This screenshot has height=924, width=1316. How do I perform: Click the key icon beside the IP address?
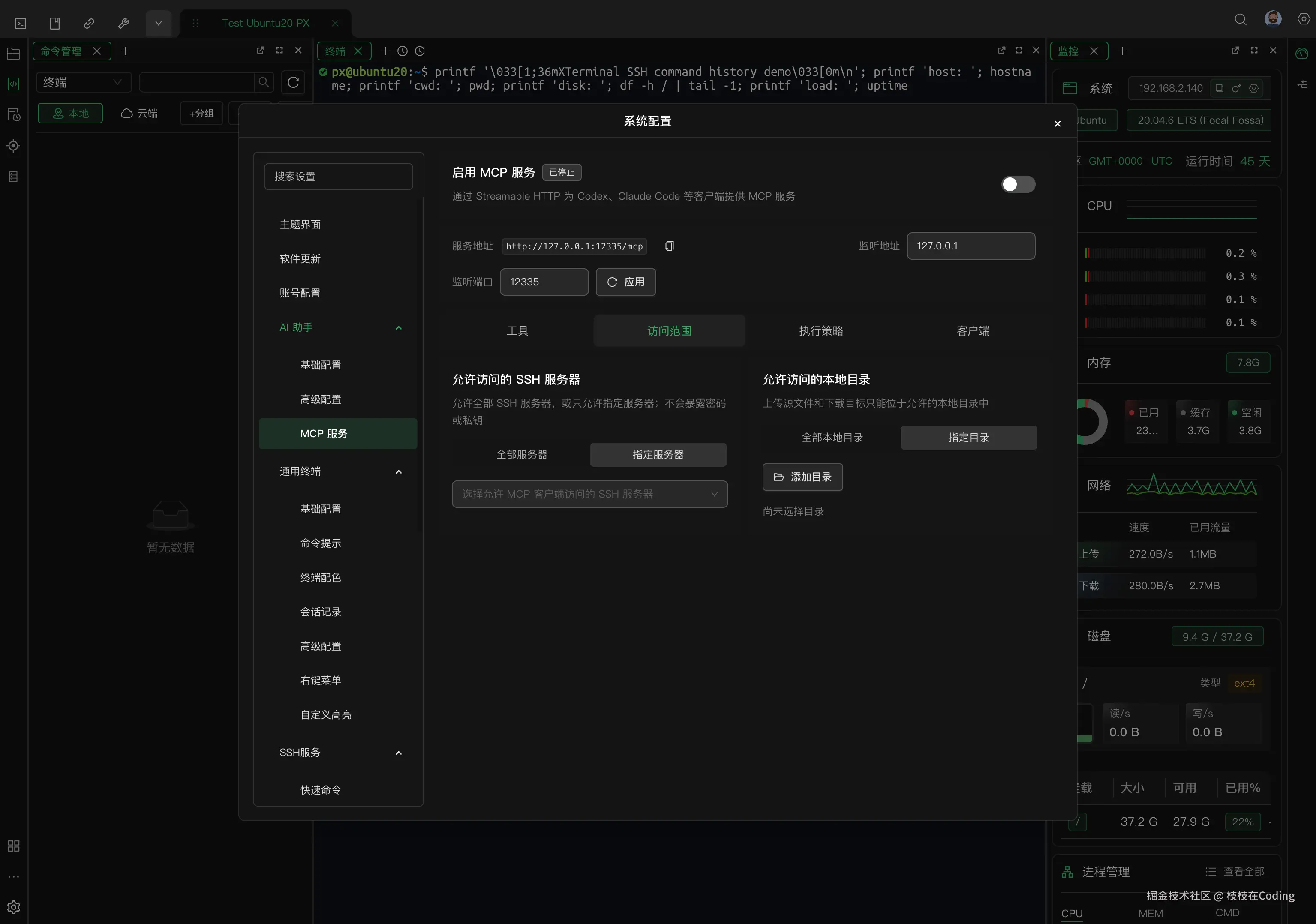pos(1236,88)
